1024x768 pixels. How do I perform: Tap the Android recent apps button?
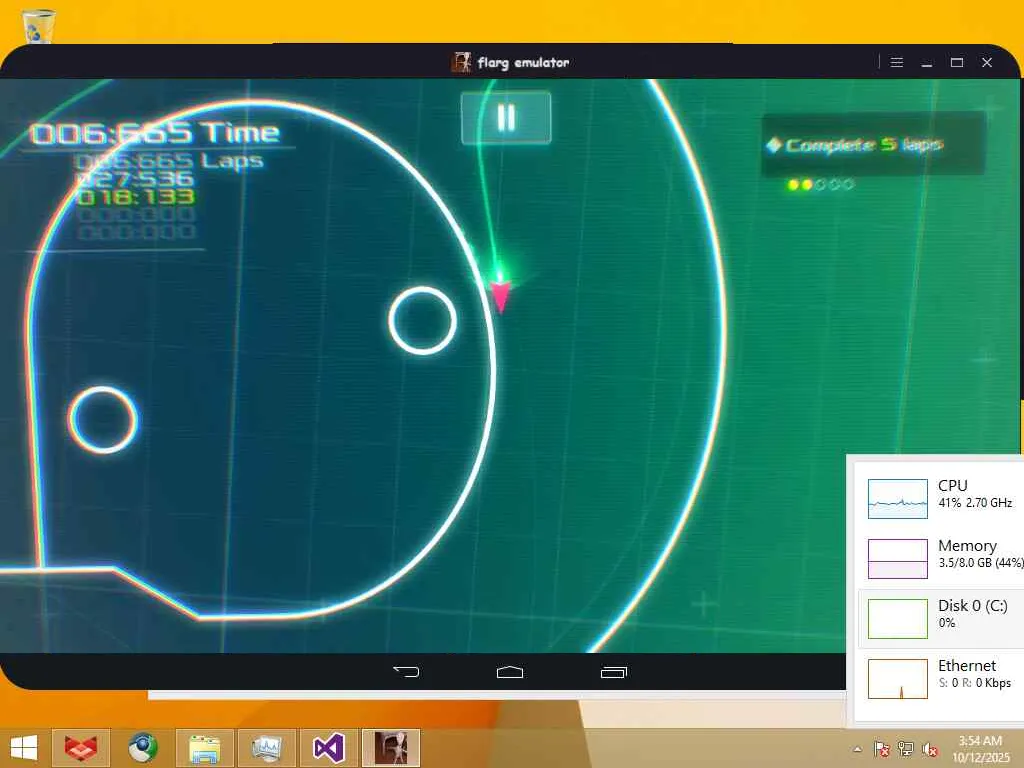pyautogui.click(x=614, y=671)
